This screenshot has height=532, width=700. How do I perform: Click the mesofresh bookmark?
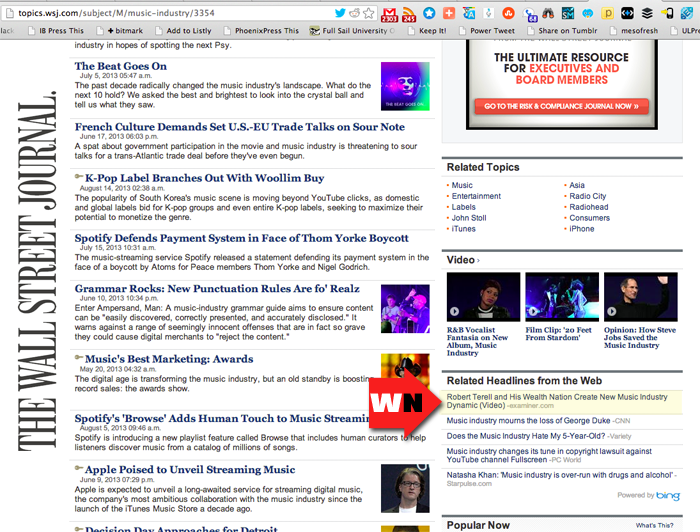pyautogui.click(x=634, y=31)
